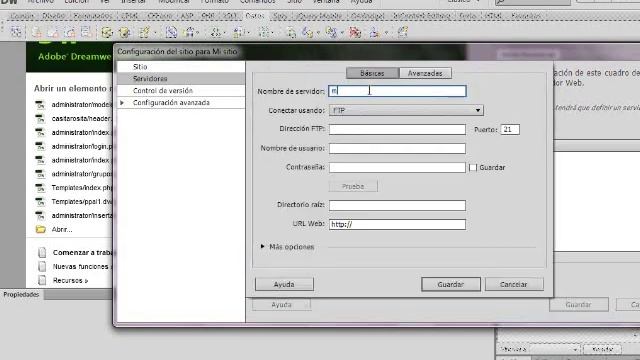Open dropdown arrow beside Recordset Paging icon
The width and height of the screenshot is (640, 360).
(x=224, y=33)
